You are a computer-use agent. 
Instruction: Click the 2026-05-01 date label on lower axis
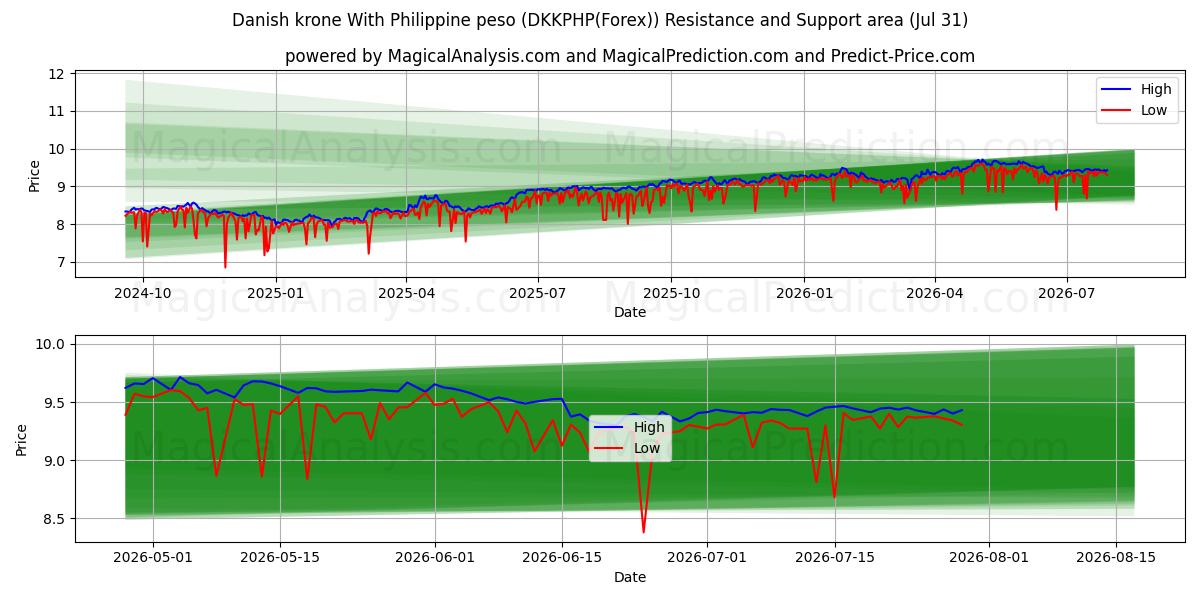pos(153,558)
